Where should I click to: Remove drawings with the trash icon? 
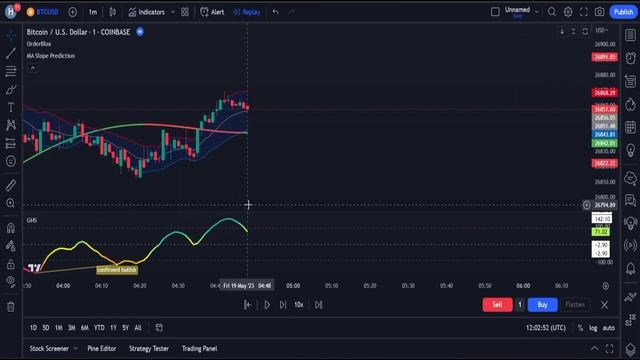[11, 307]
